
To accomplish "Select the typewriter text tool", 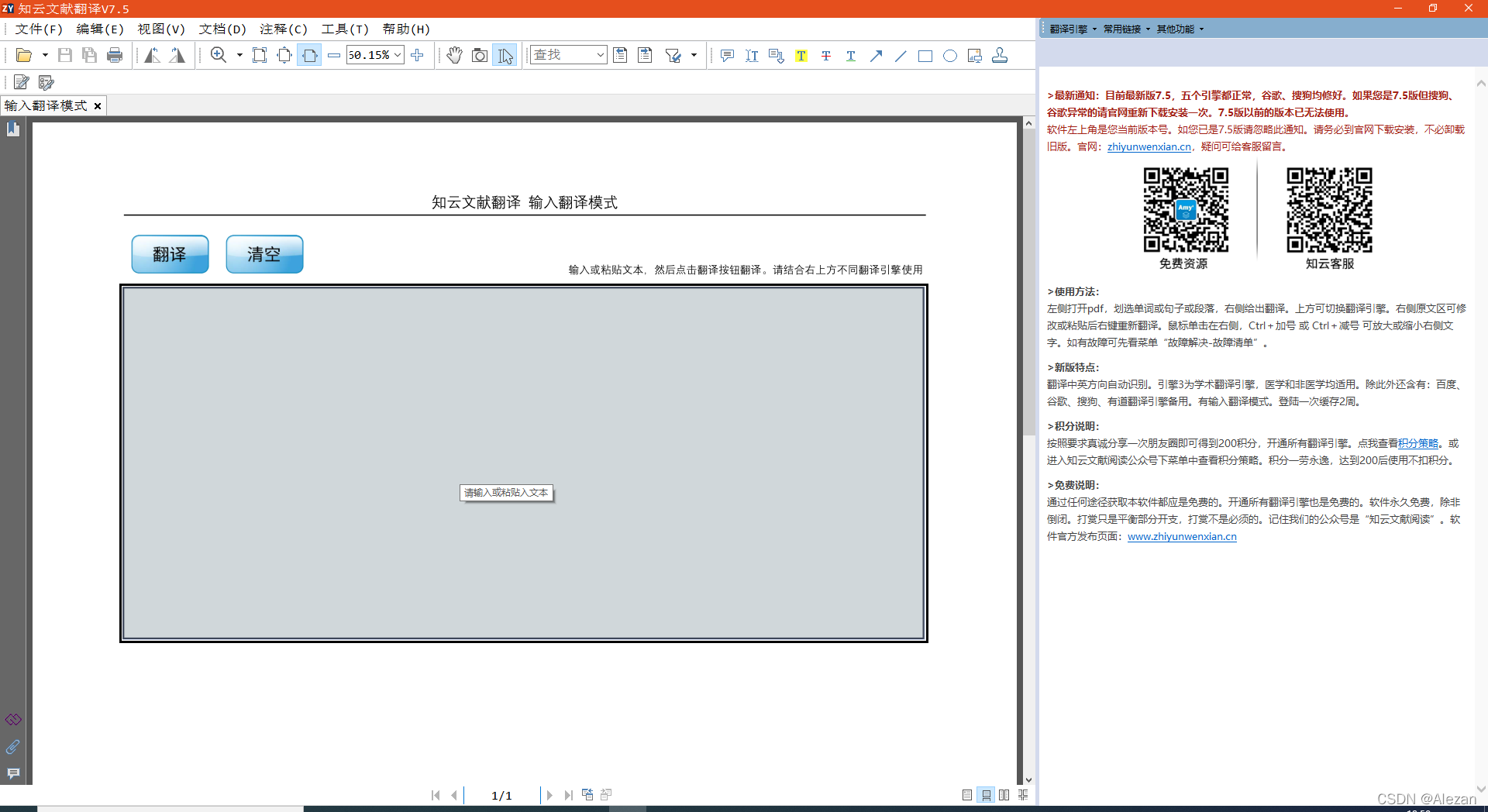I will click(752, 55).
